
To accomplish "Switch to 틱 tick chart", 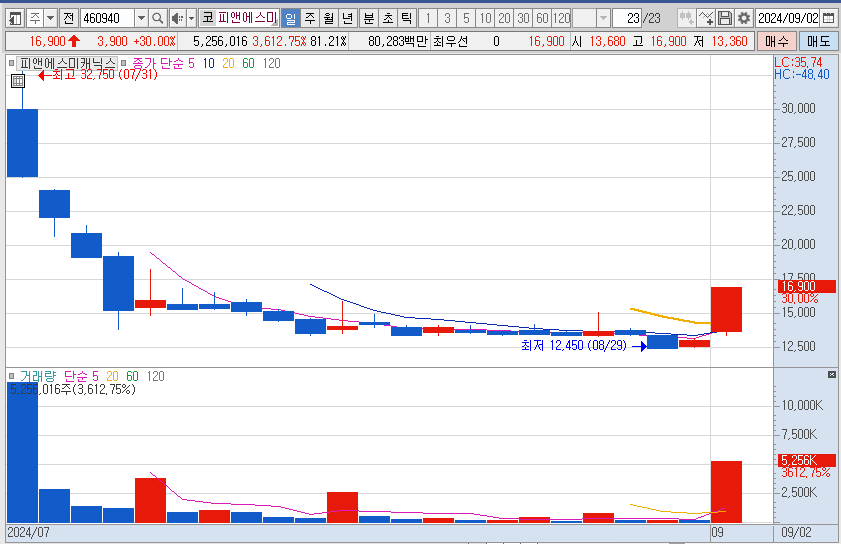I will click(x=407, y=19).
